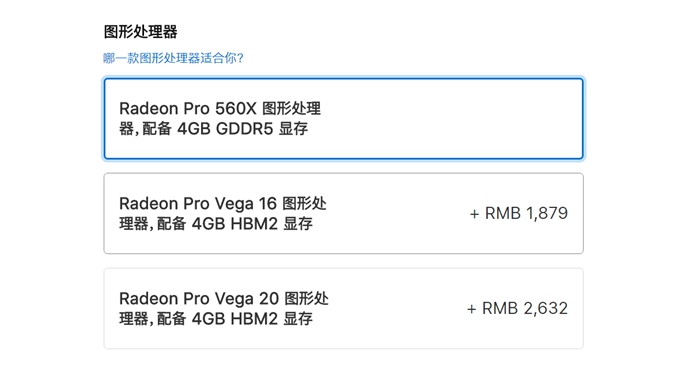700x375 pixels.
Task: Click the Radeon Pro Vega 20 图形处 text
Action: tap(224, 299)
